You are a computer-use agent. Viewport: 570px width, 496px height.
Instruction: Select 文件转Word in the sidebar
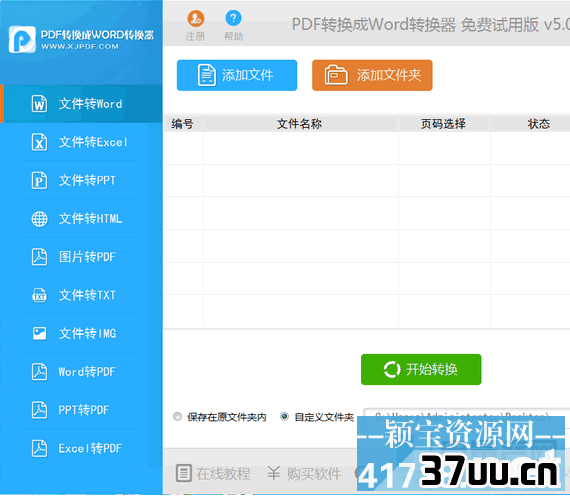(x=81, y=104)
